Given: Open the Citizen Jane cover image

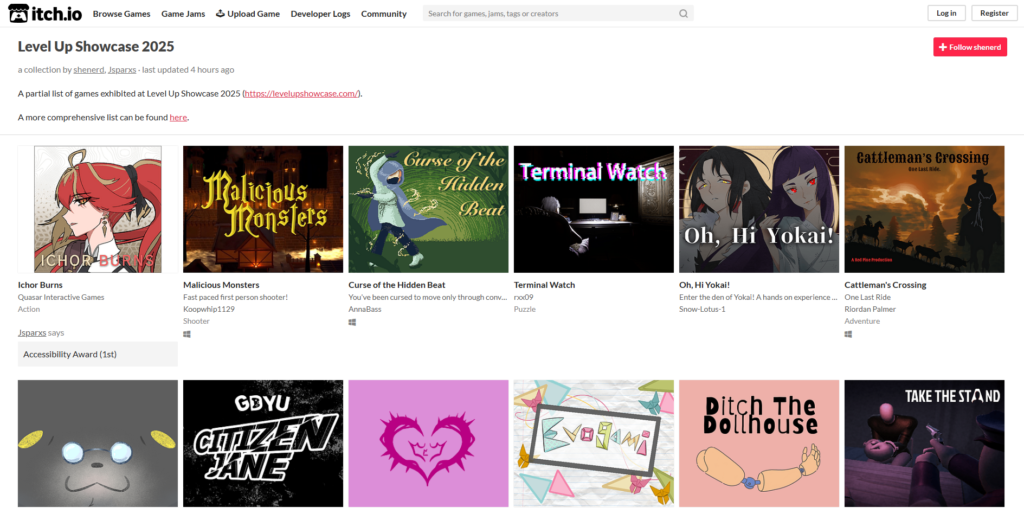Looking at the screenshot, I should point(263,443).
